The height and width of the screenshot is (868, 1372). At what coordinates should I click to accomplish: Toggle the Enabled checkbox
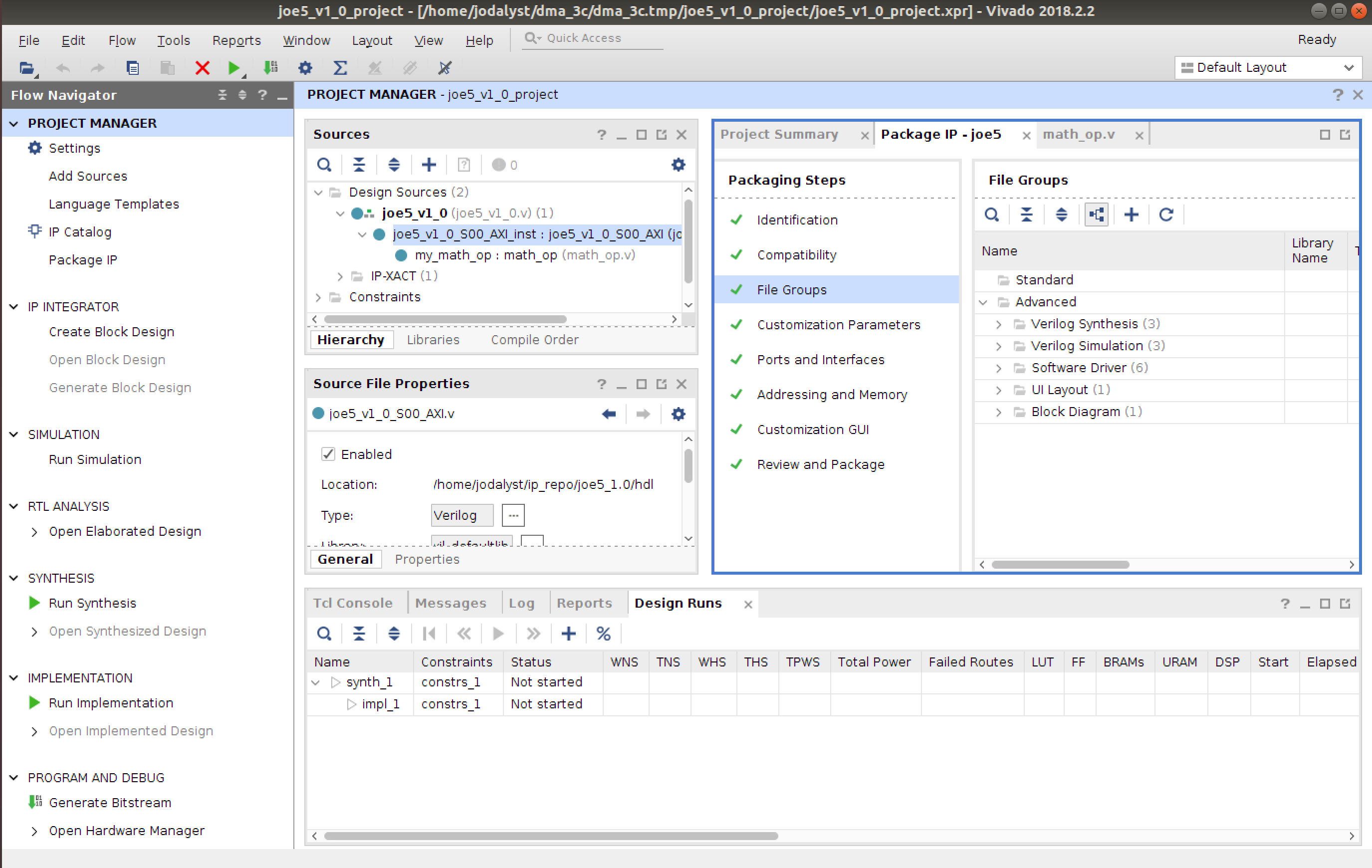pos(328,454)
